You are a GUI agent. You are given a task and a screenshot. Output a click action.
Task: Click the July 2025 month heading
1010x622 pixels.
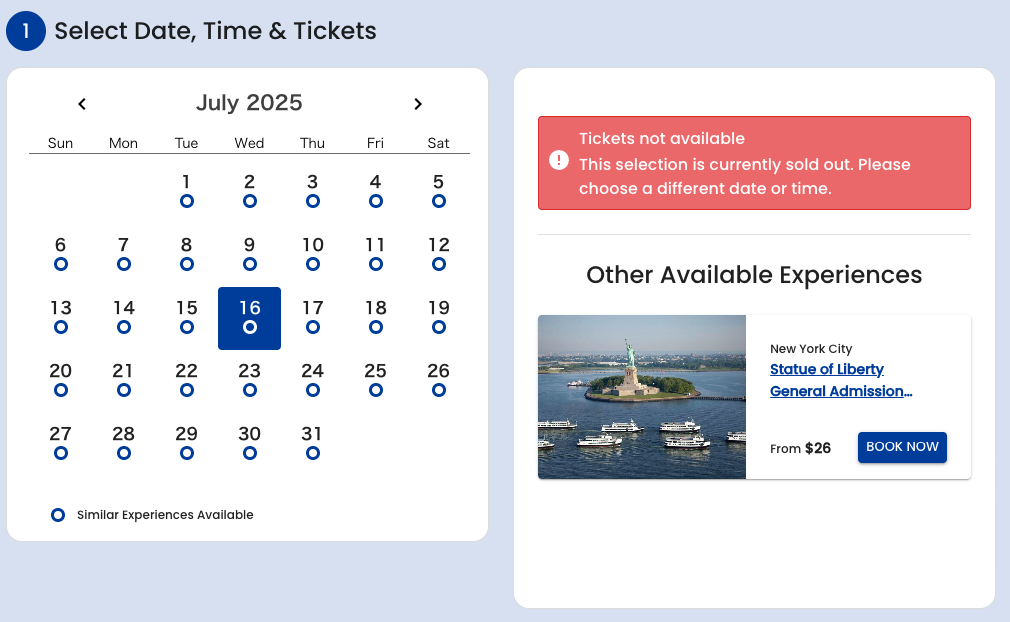point(249,103)
